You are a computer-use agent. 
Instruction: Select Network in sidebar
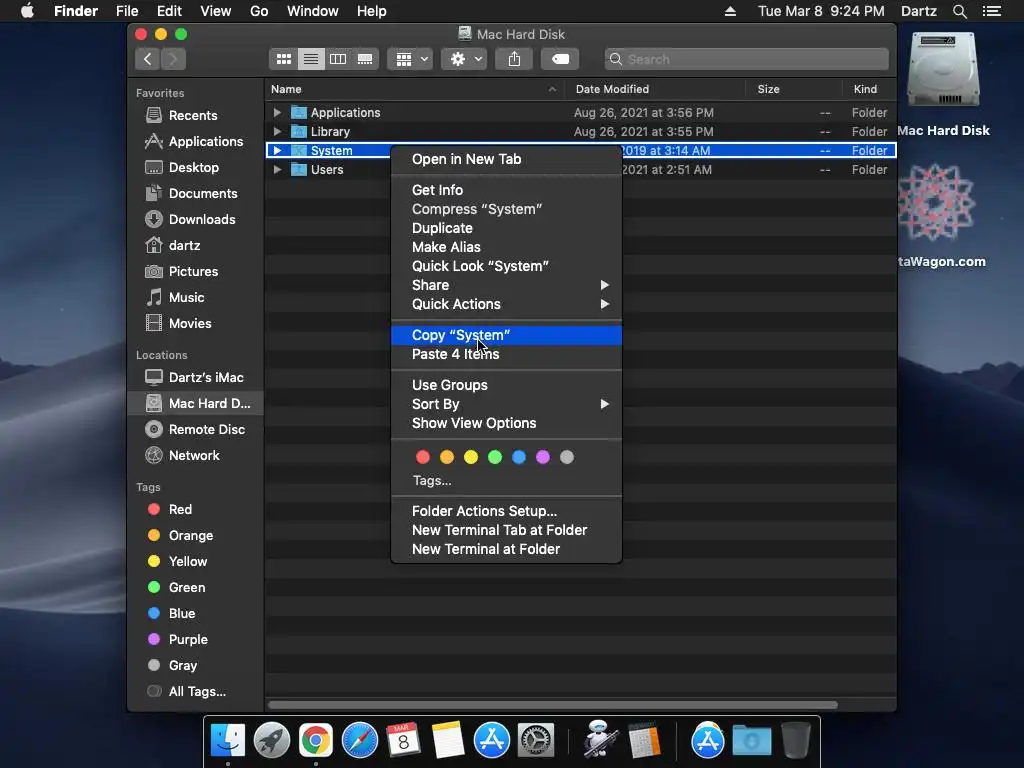[x=194, y=456]
